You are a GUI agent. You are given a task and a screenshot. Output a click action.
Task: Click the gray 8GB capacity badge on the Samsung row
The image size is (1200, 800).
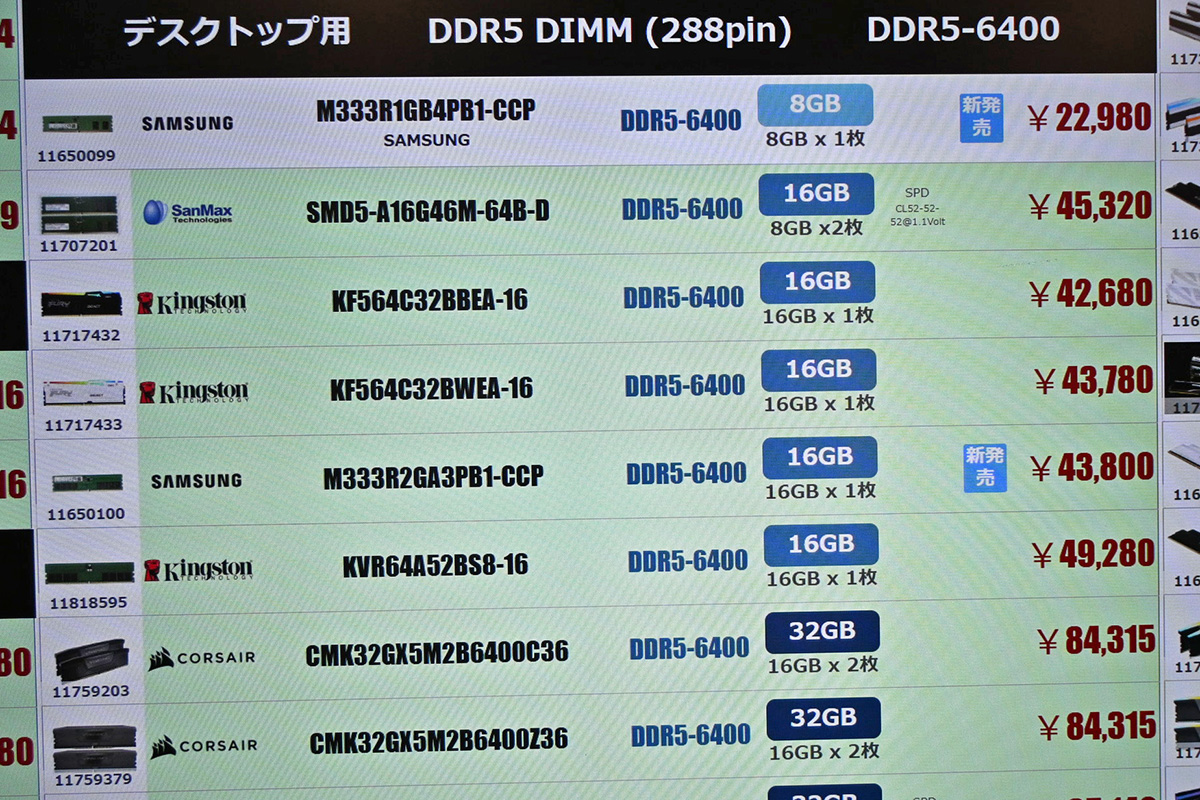(815, 106)
